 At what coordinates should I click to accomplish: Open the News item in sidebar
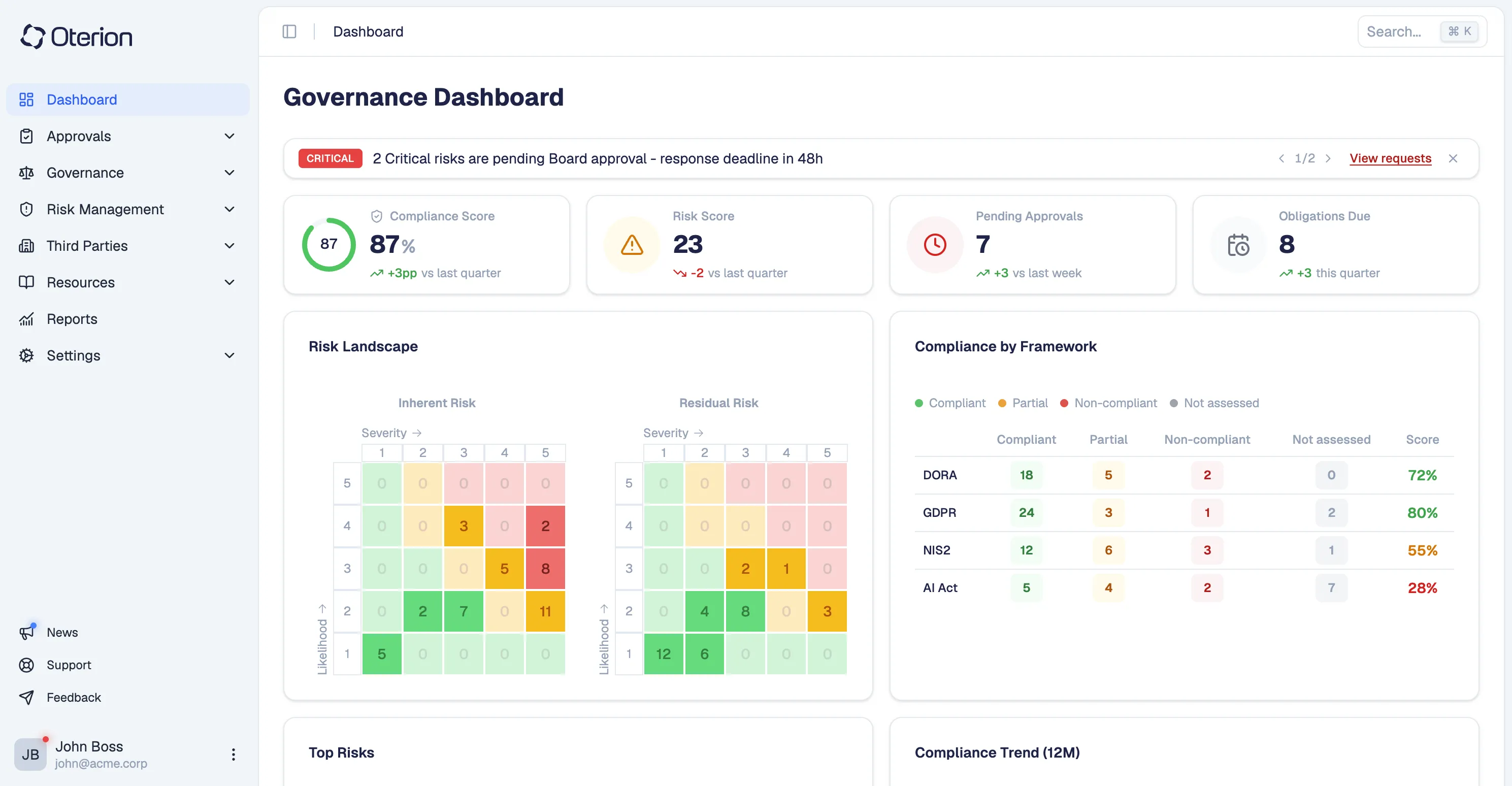(x=128, y=632)
